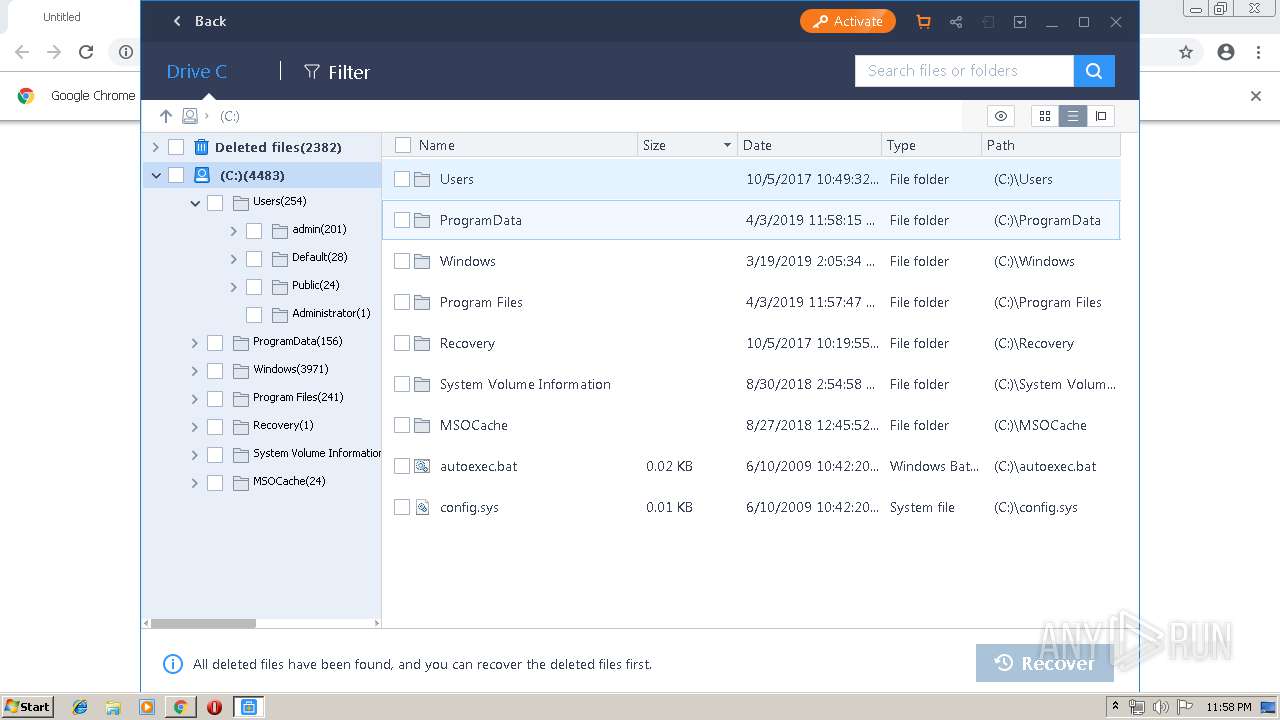This screenshot has height=720, width=1280.
Task: Open the Filter menu
Action: 337,71
